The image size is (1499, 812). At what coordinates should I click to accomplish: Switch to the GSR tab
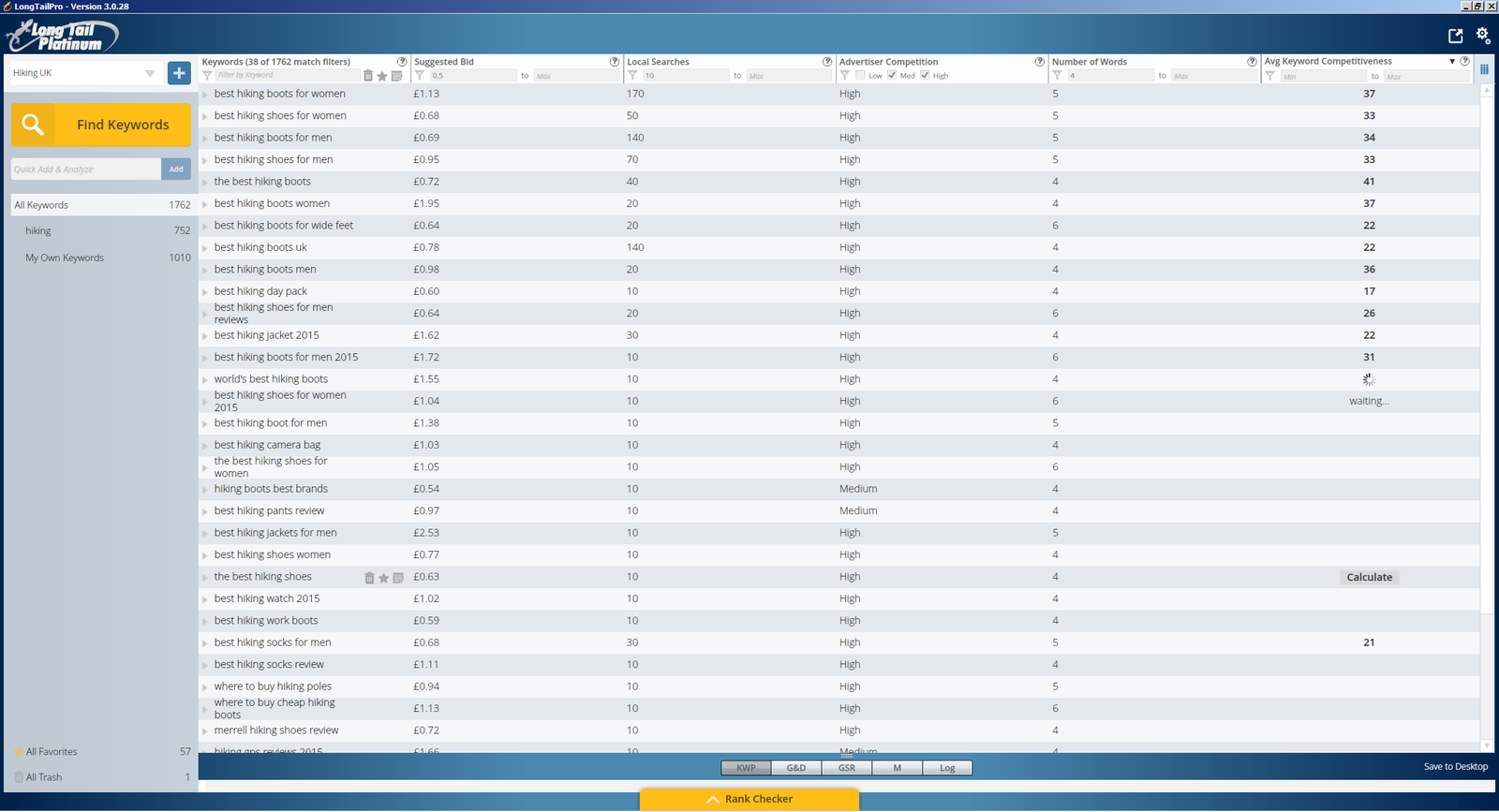coord(846,768)
